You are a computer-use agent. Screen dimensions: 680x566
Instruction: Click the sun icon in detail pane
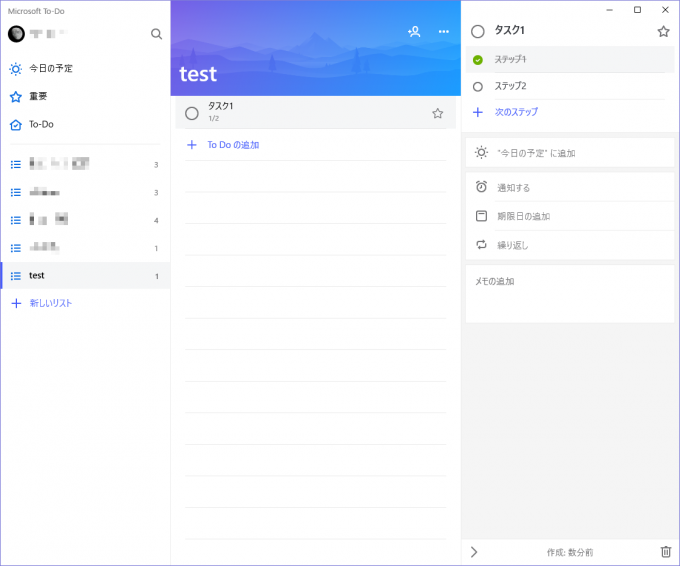click(x=481, y=152)
